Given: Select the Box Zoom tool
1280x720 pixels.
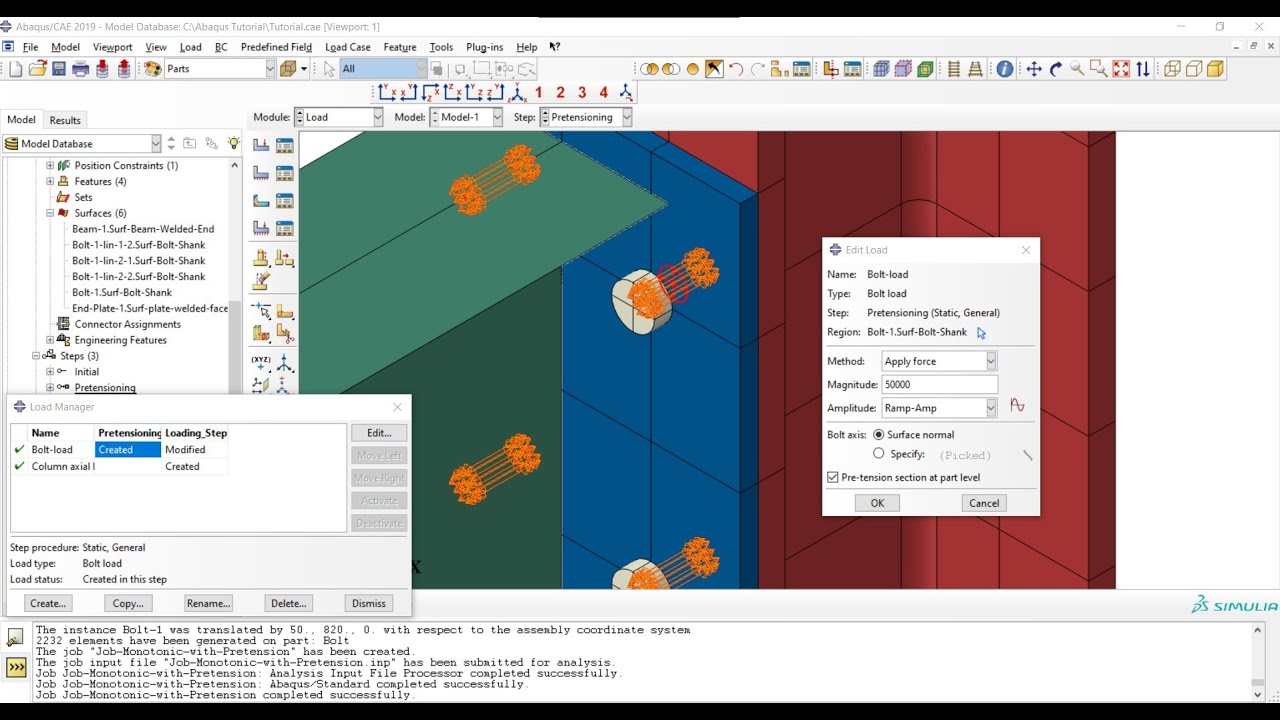Looking at the screenshot, I should 1099,69.
